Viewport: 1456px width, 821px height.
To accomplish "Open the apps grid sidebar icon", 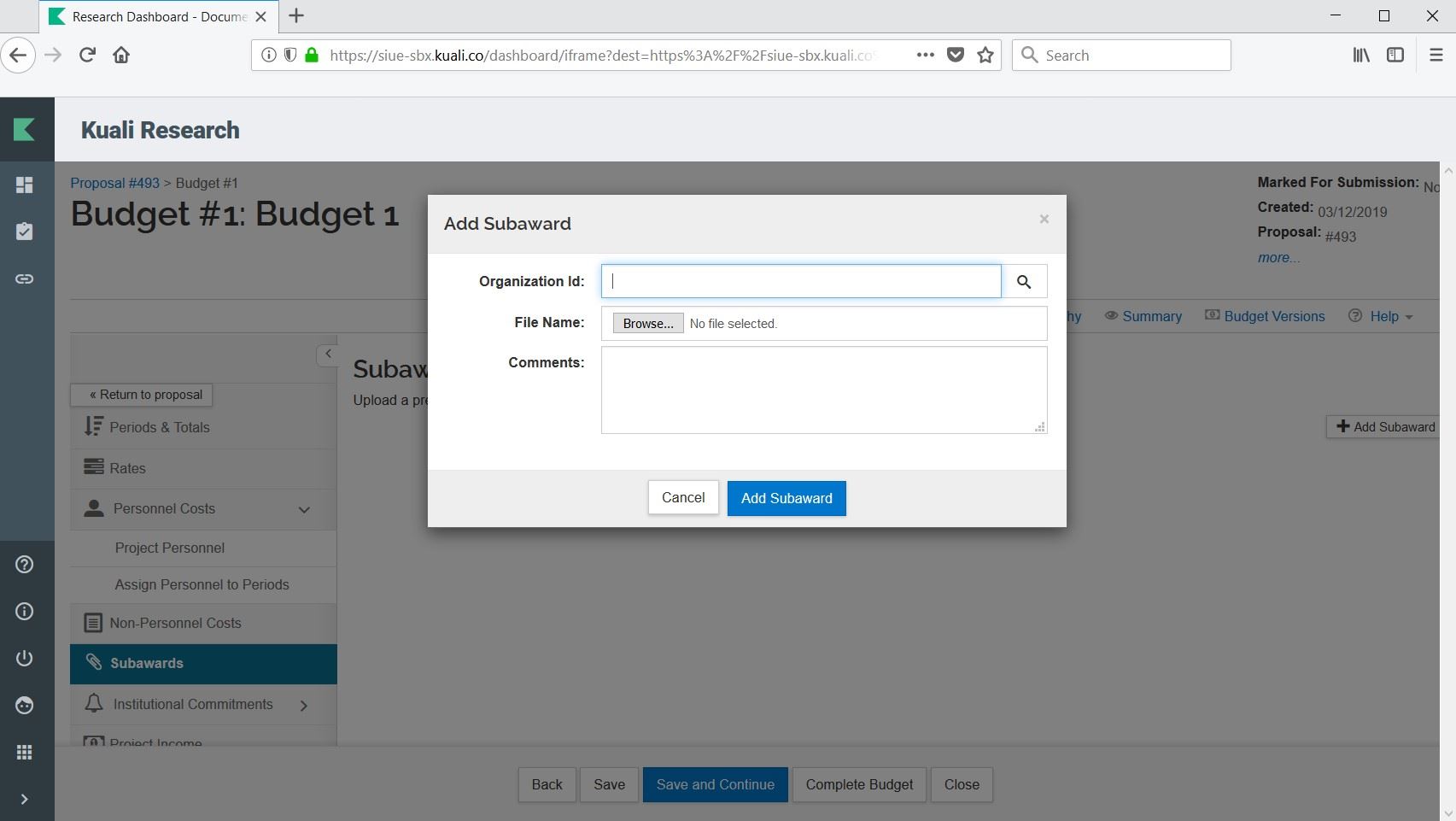I will coord(25,752).
